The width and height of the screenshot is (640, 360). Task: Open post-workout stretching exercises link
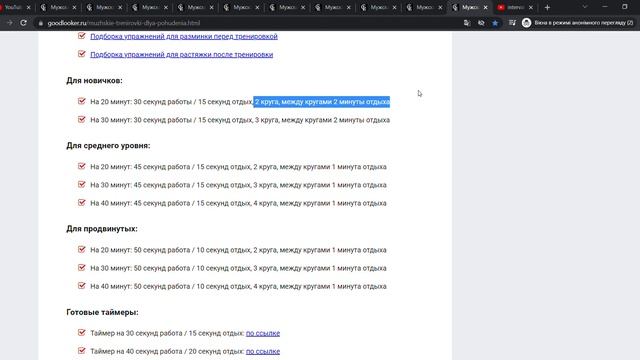182,54
